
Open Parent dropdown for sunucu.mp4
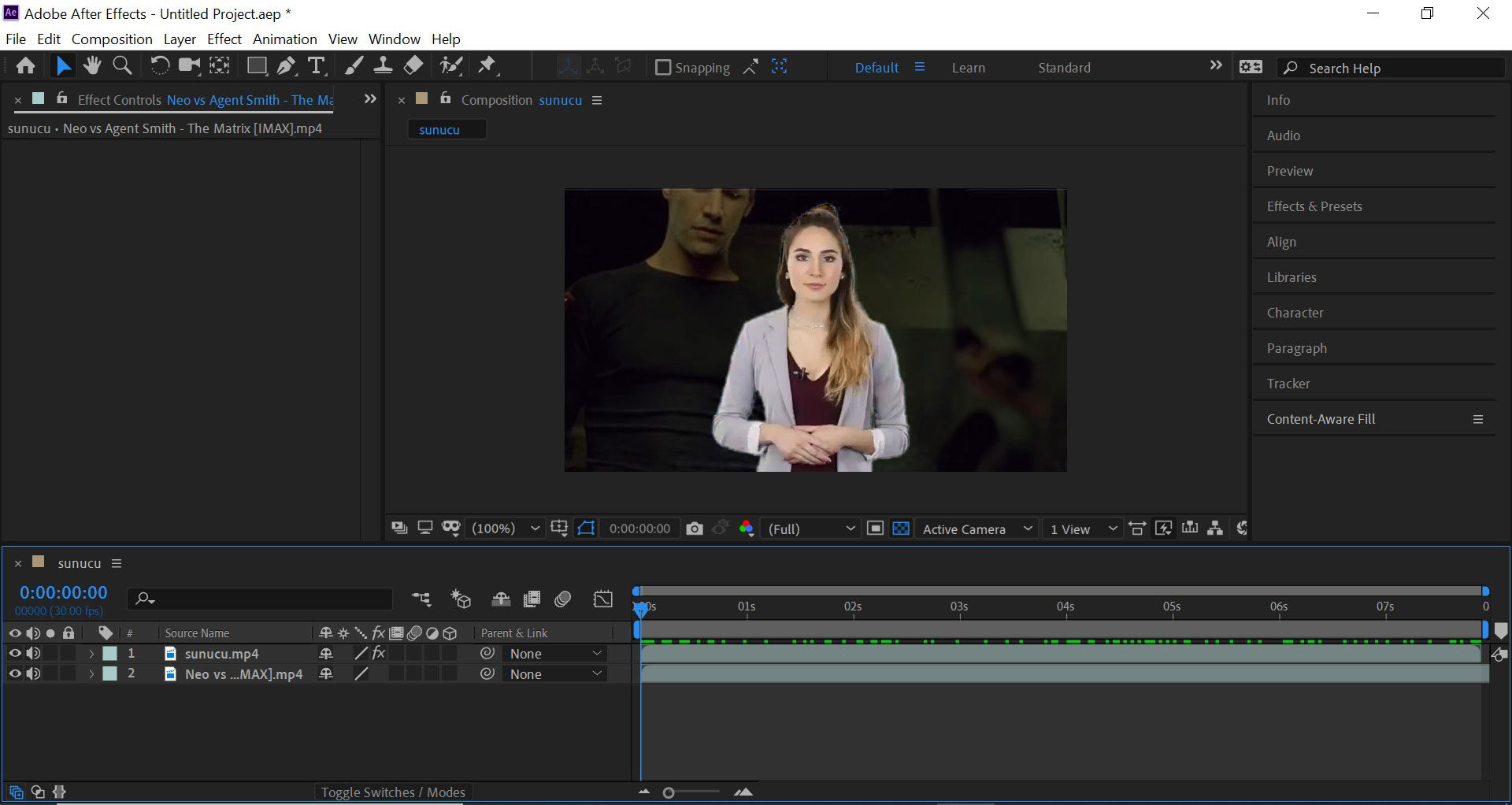pos(556,654)
